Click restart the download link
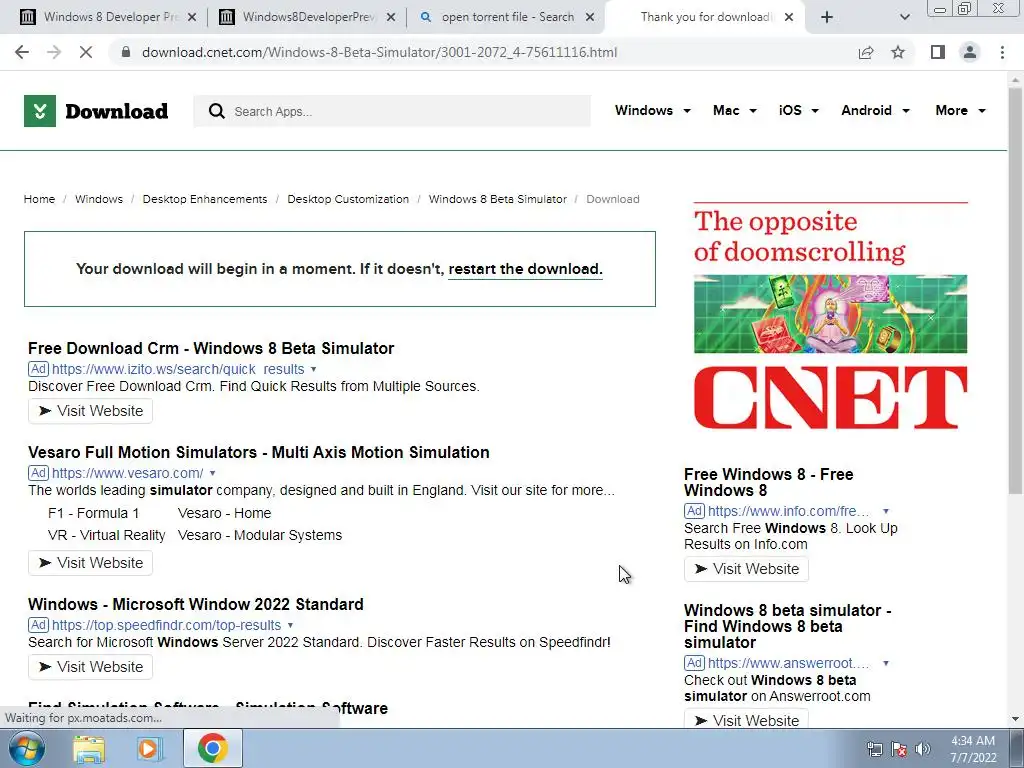Viewport: 1024px width, 768px height. 525,269
